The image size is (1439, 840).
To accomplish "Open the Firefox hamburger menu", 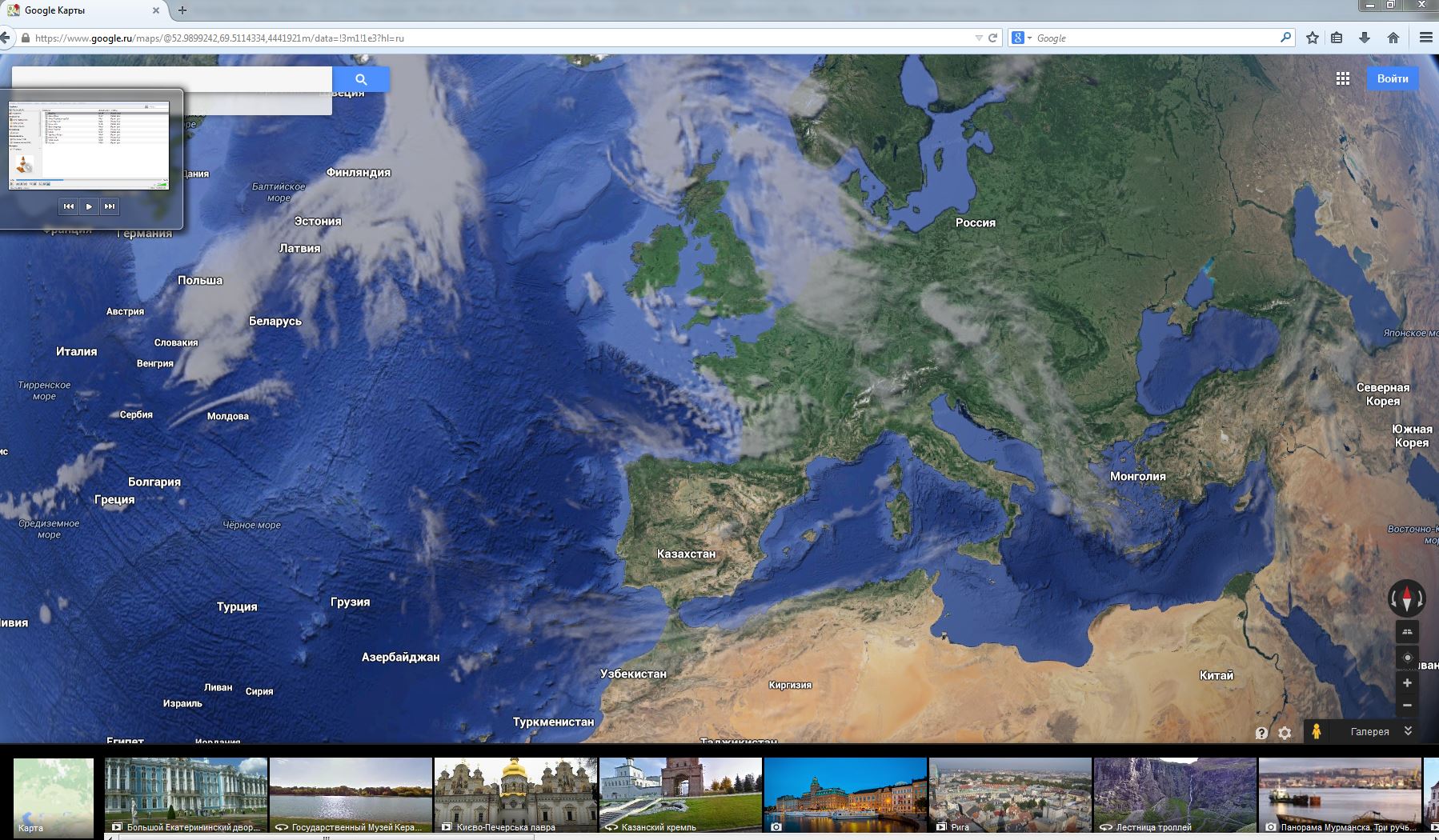I will (1425, 38).
